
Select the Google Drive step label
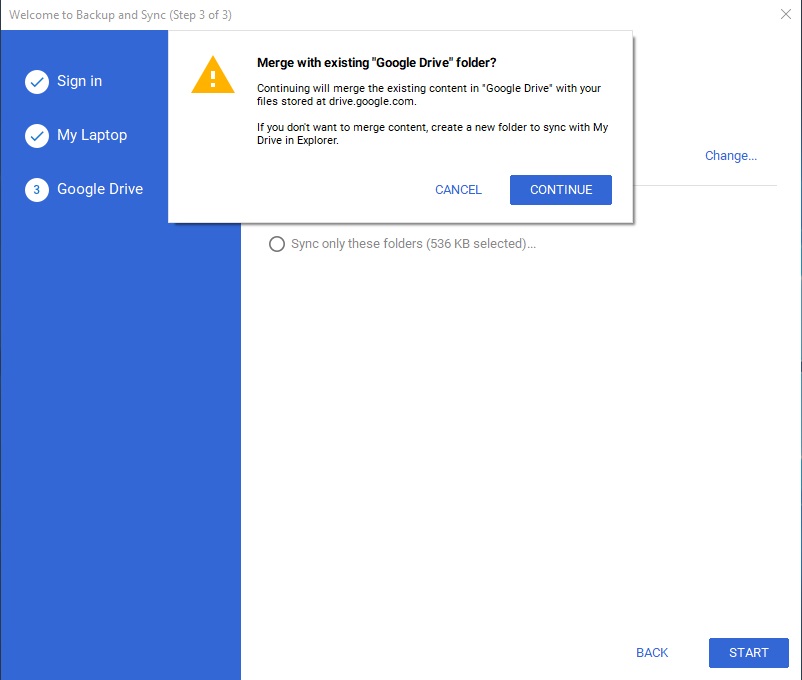click(100, 189)
